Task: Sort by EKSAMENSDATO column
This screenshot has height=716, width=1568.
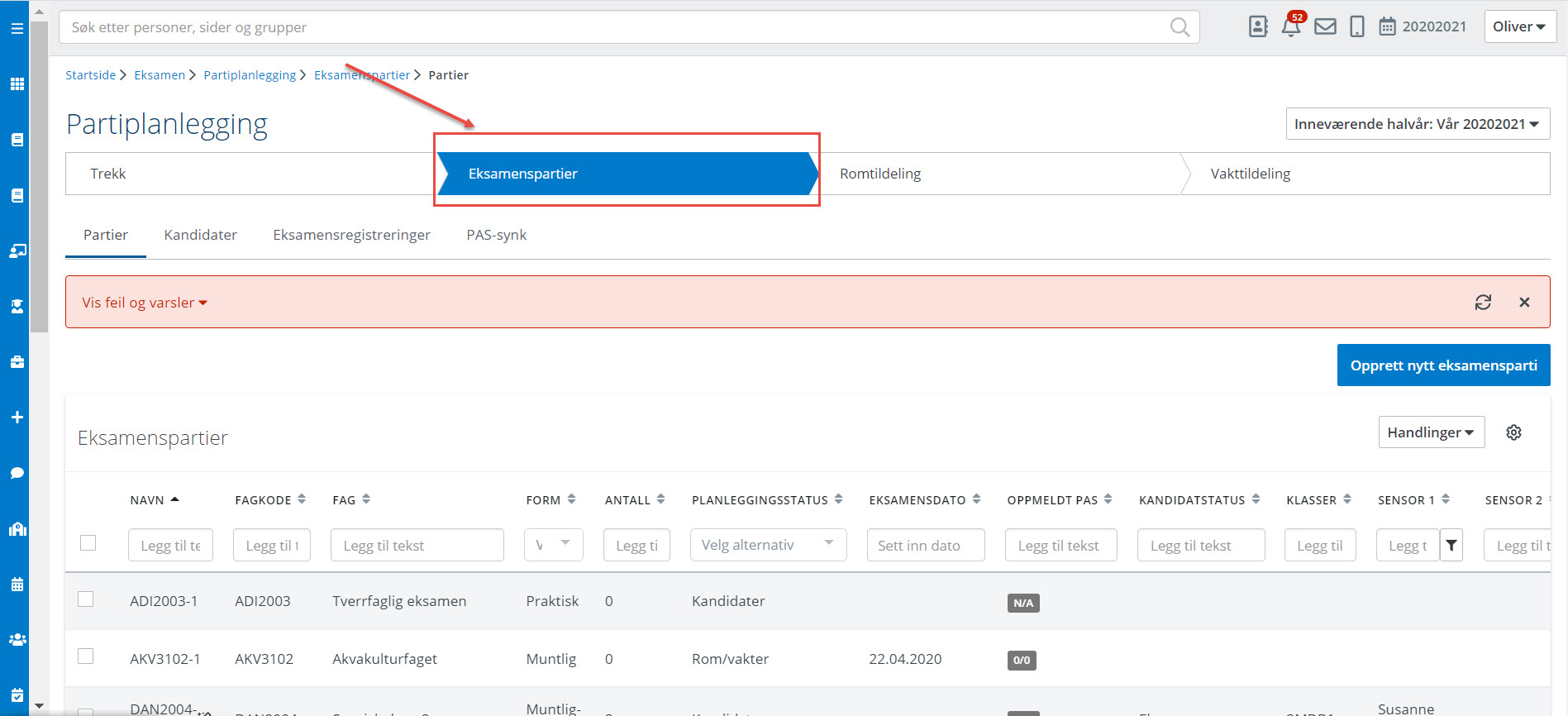Action: click(x=924, y=500)
